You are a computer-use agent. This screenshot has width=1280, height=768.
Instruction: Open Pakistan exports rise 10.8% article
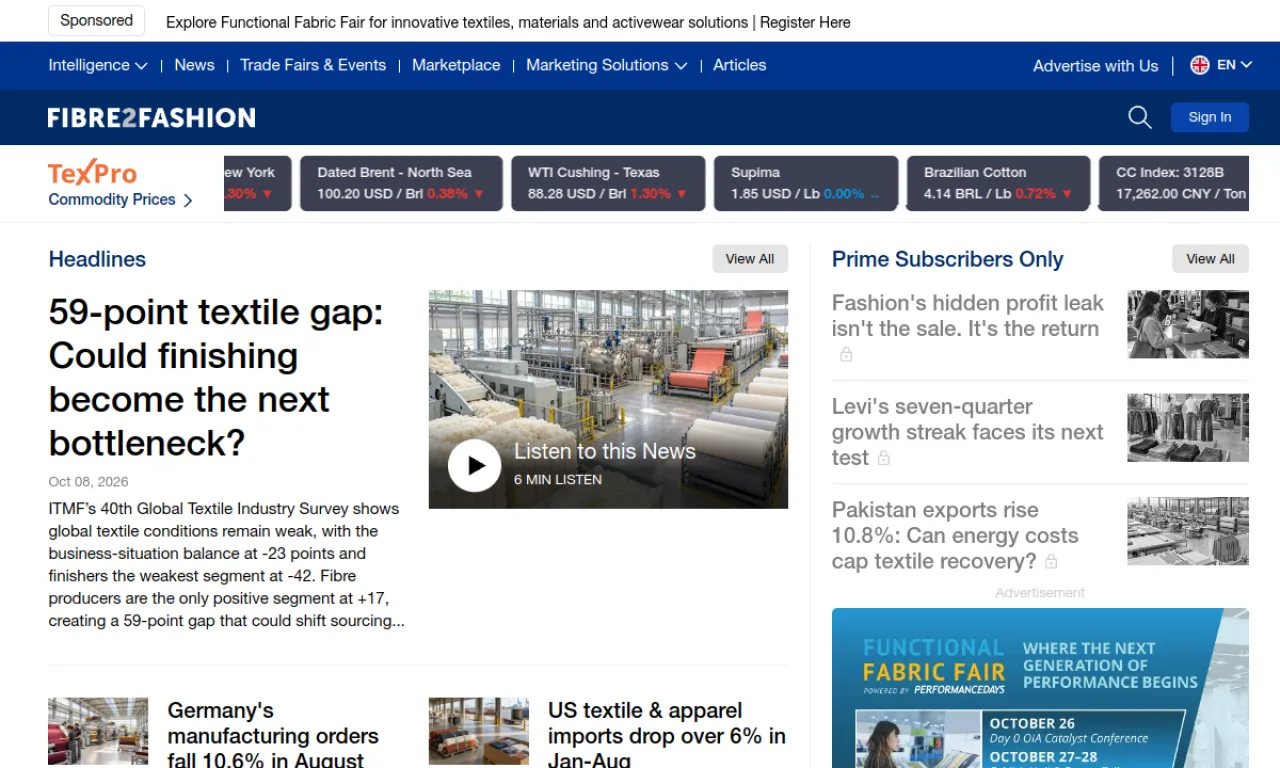tap(955, 535)
